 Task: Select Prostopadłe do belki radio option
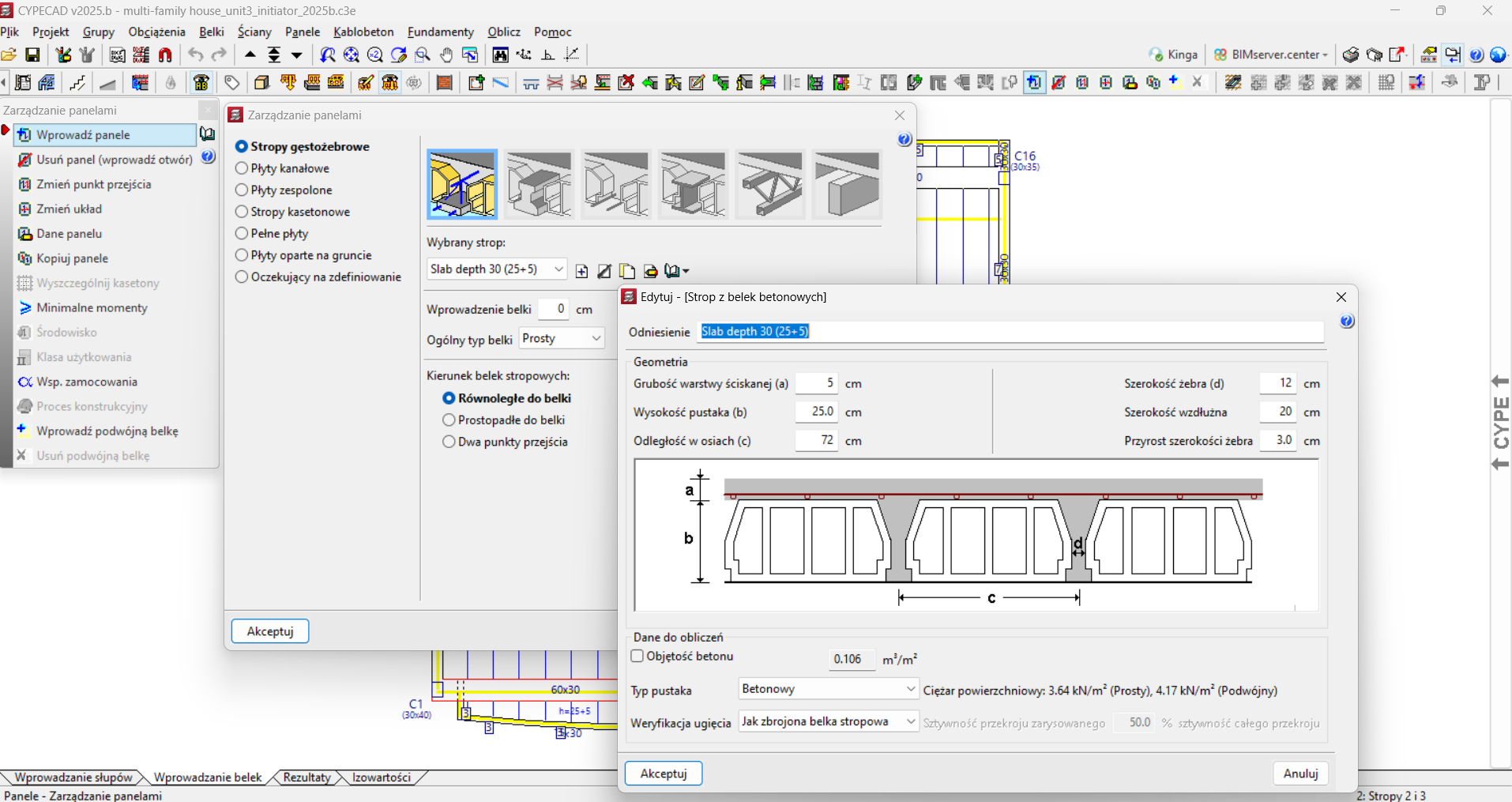(449, 420)
